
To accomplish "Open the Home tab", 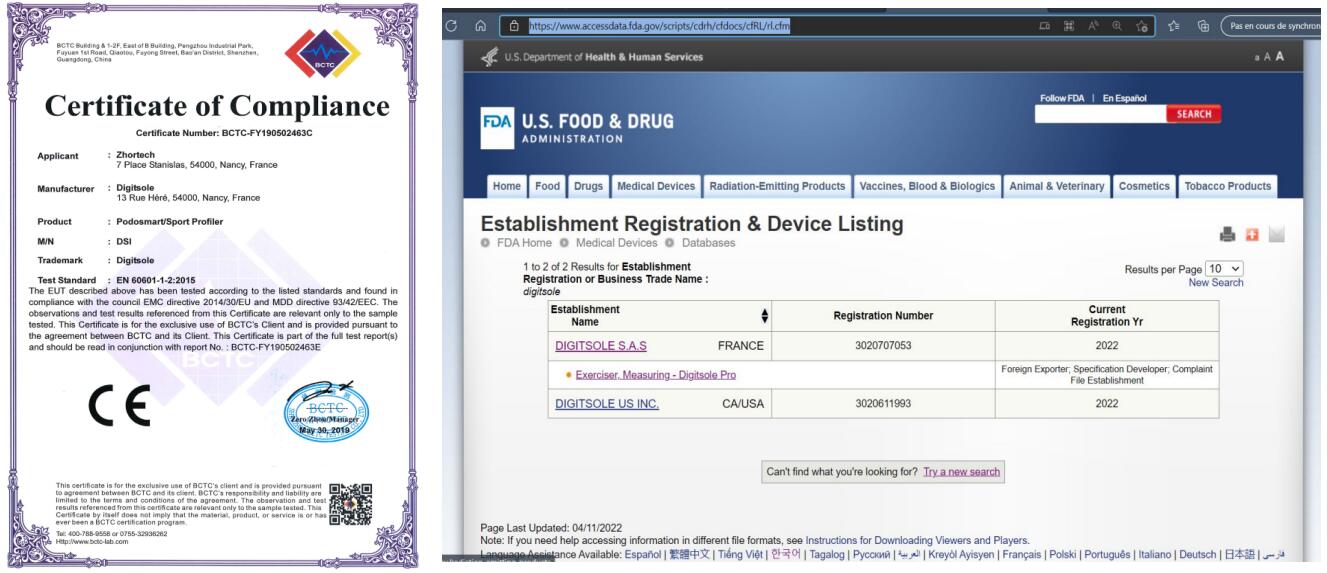I will click(x=507, y=186).
